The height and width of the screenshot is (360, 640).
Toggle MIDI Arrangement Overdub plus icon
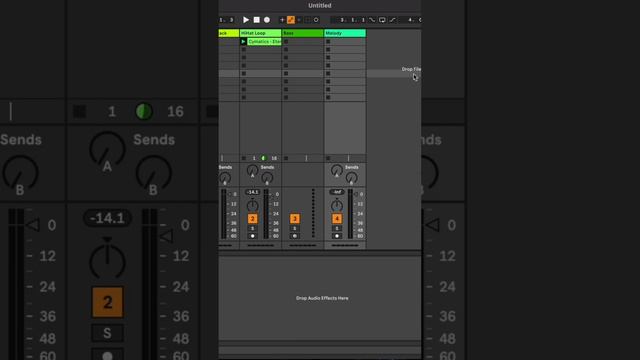tap(282, 20)
